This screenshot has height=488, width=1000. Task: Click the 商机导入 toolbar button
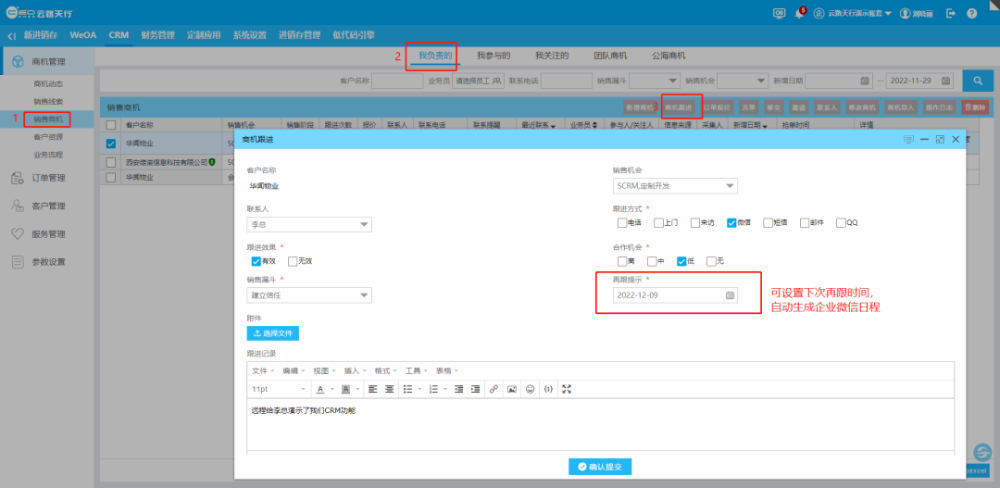[899, 108]
